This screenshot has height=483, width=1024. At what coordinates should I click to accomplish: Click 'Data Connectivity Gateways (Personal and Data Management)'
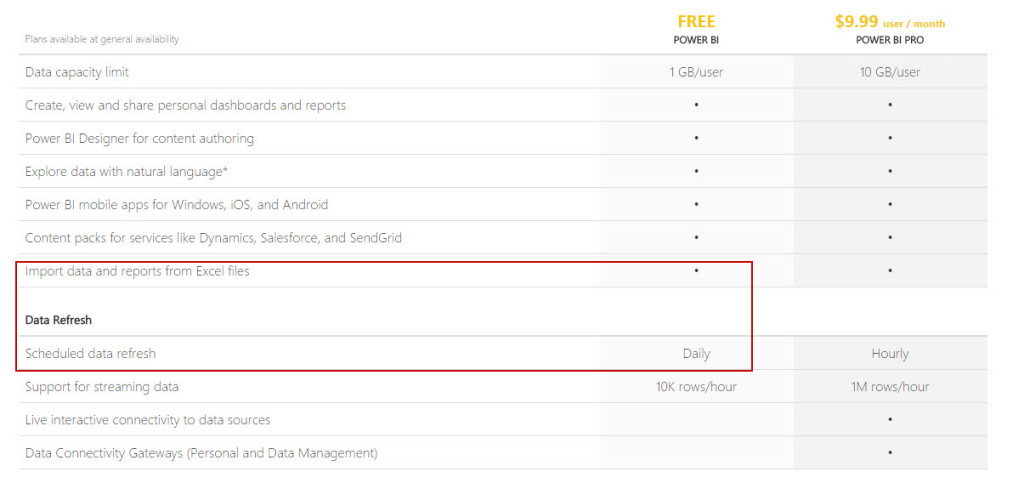pos(201,453)
